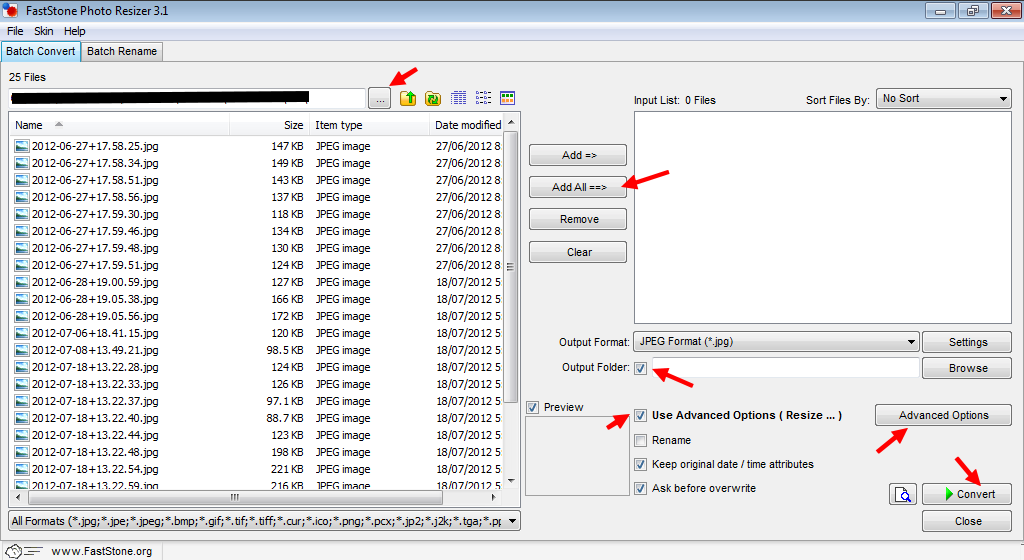Switch to the Batch Rename tab
The height and width of the screenshot is (560, 1024).
tap(122, 52)
